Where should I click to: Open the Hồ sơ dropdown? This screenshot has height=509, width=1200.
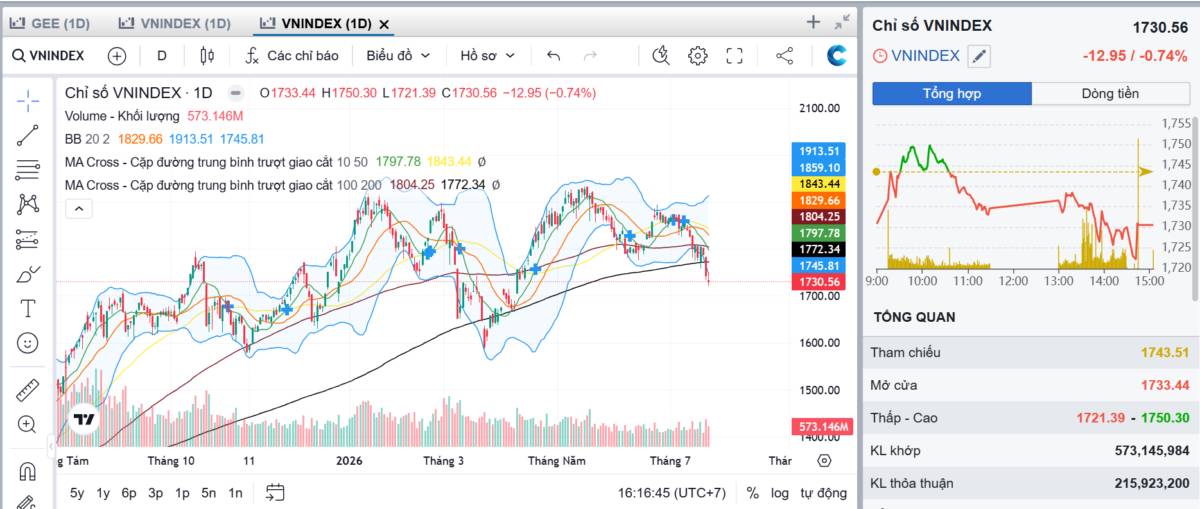click(487, 56)
